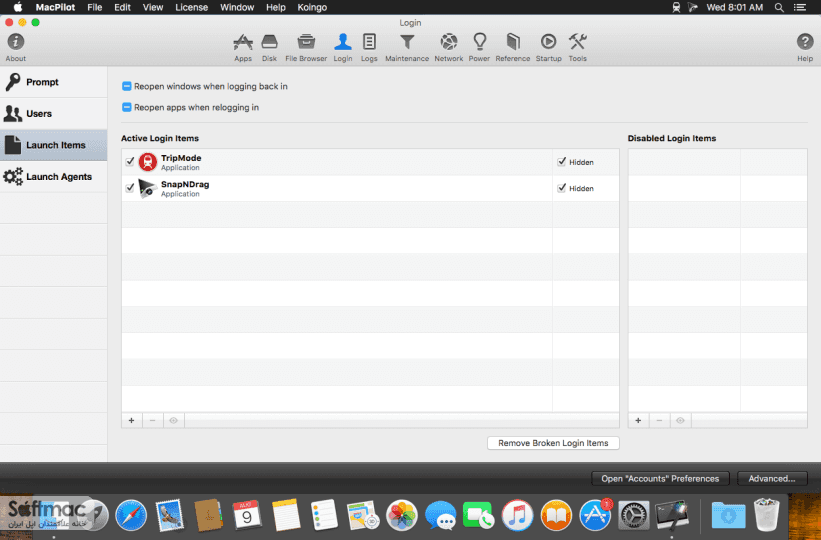Open the File Browser tool

(306, 48)
